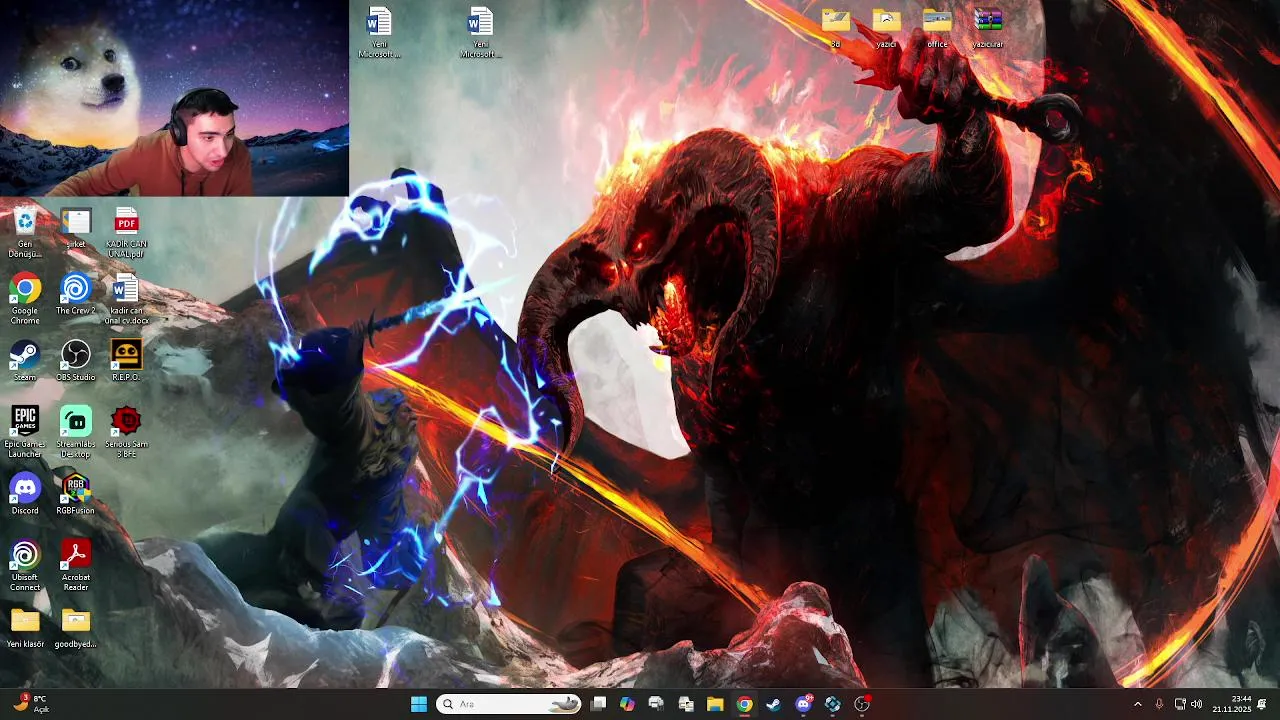Open the goodbyed... folder on the desktop
This screenshot has height=720, width=1280.
pyautogui.click(x=76, y=629)
